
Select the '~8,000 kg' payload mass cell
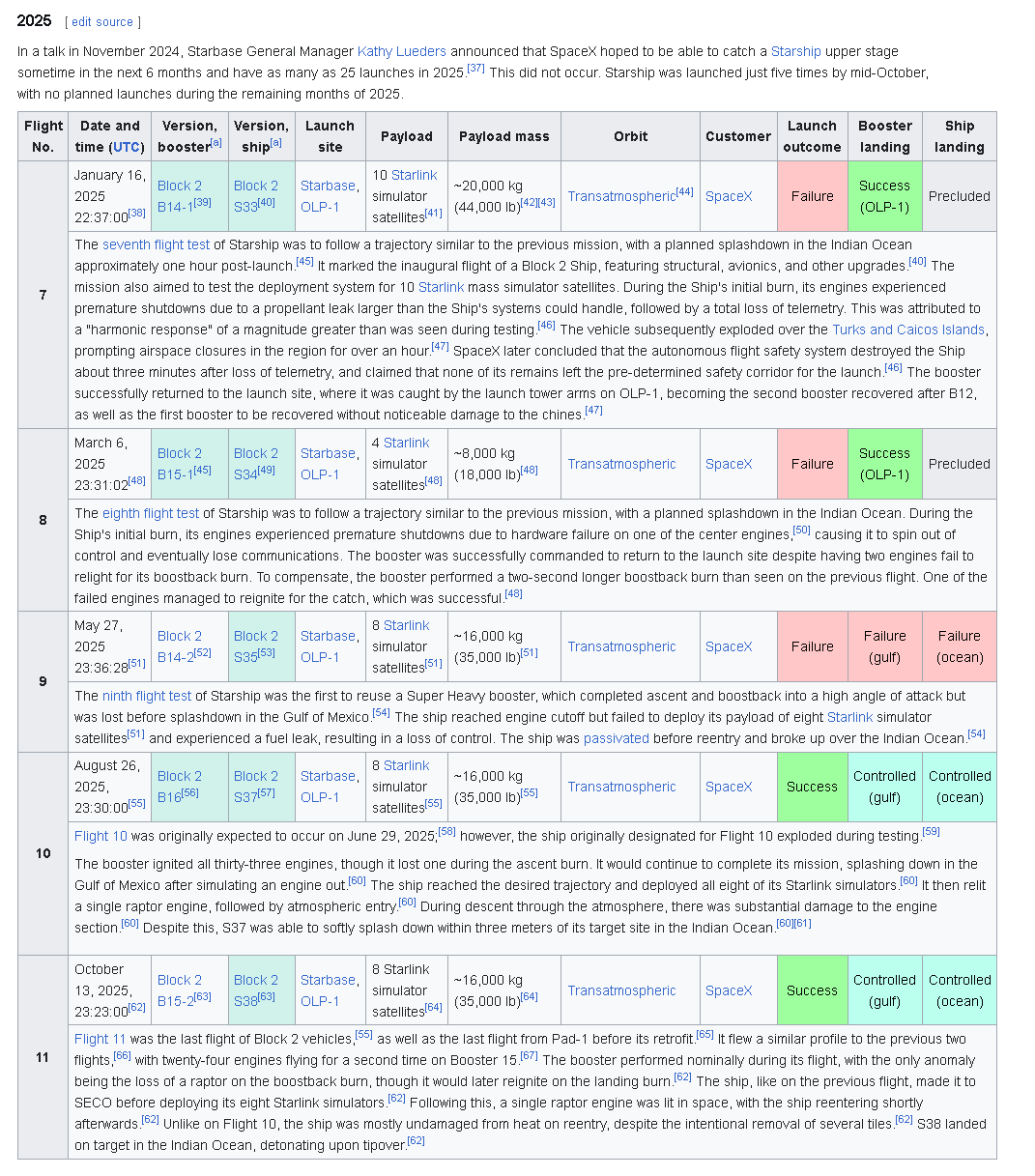[504, 464]
